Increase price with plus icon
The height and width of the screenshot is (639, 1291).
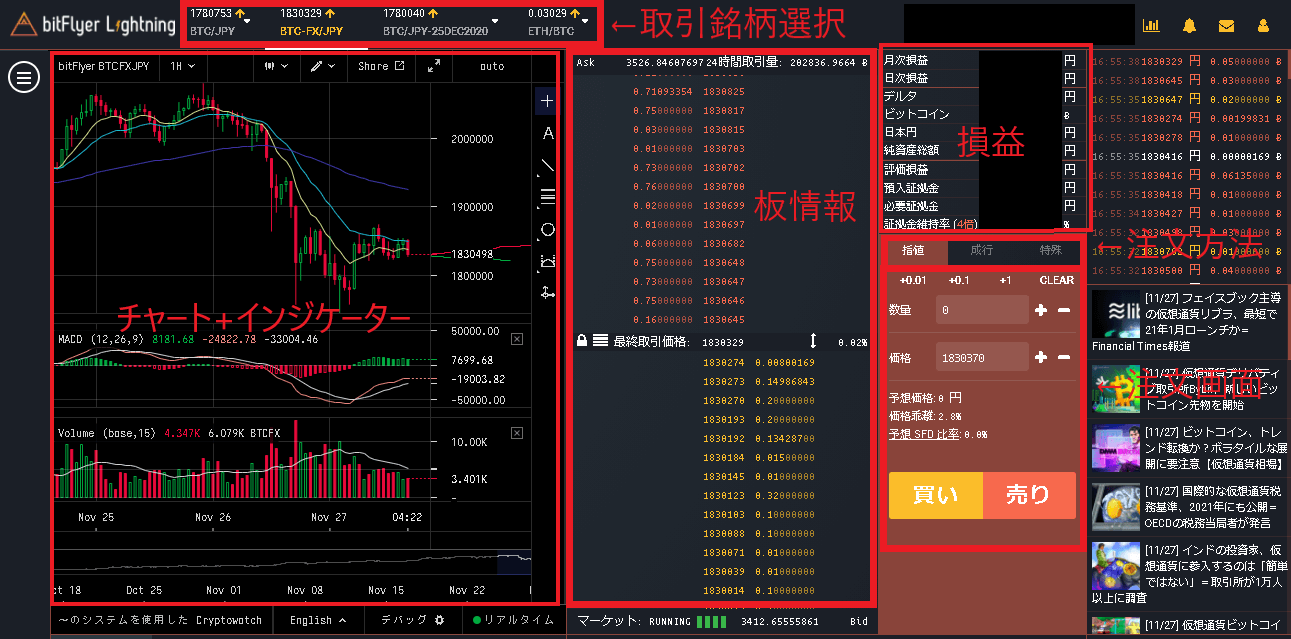tap(1041, 357)
